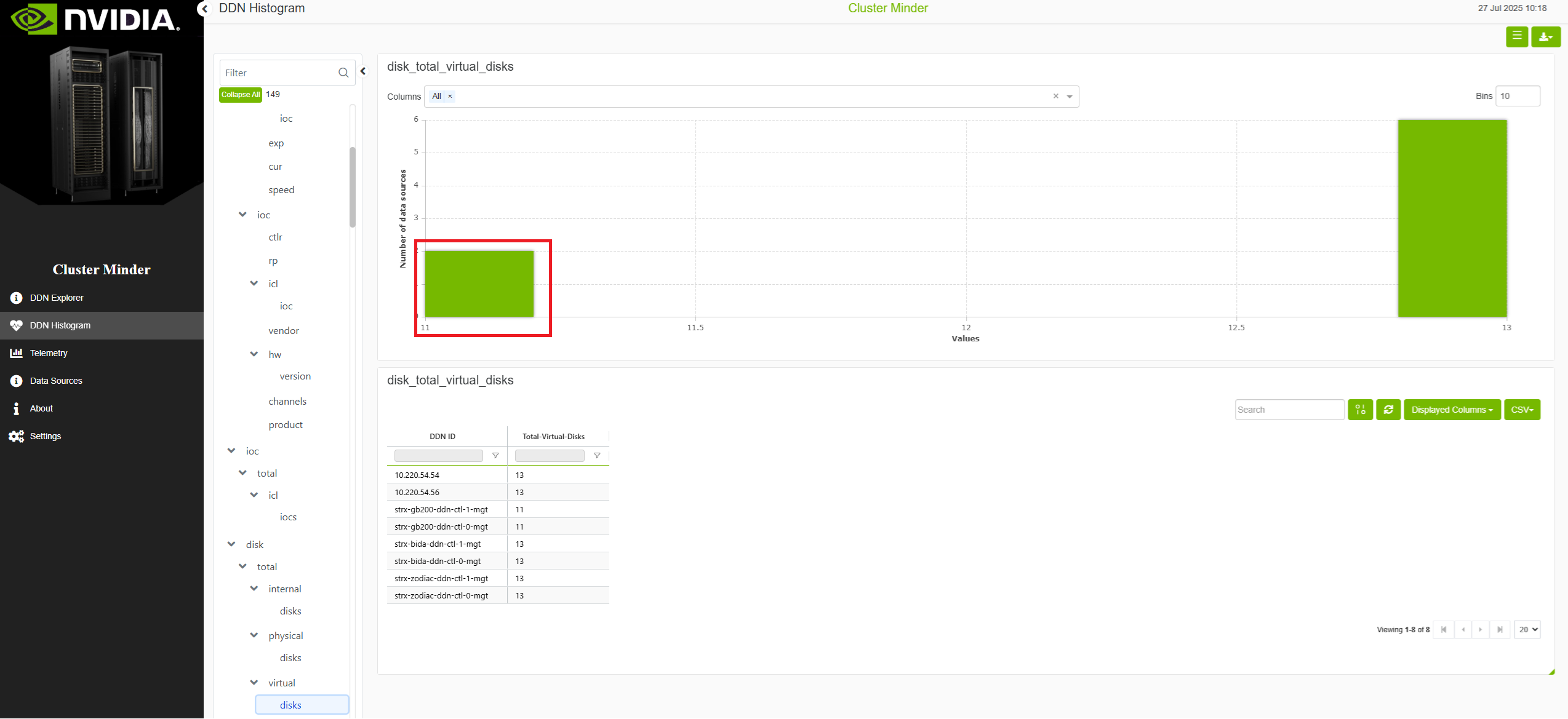1568x719 pixels.
Task: Go to the first table page
Action: [1443, 630]
